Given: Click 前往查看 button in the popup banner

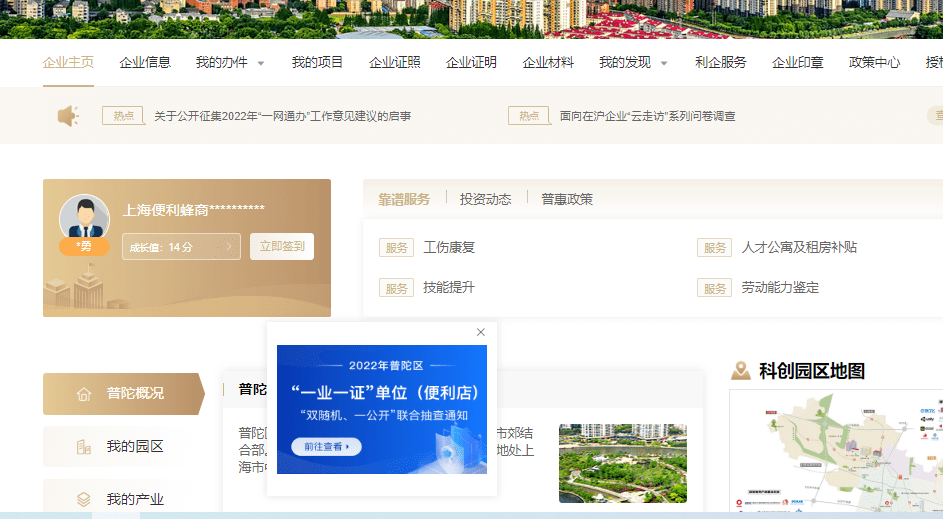Looking at the screenshot, I should 326,447.
